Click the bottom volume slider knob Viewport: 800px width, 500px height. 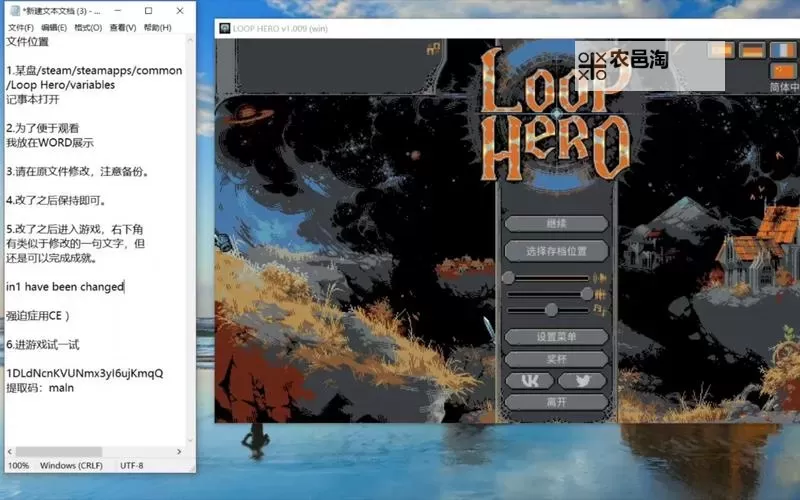(x=551, y=310)
